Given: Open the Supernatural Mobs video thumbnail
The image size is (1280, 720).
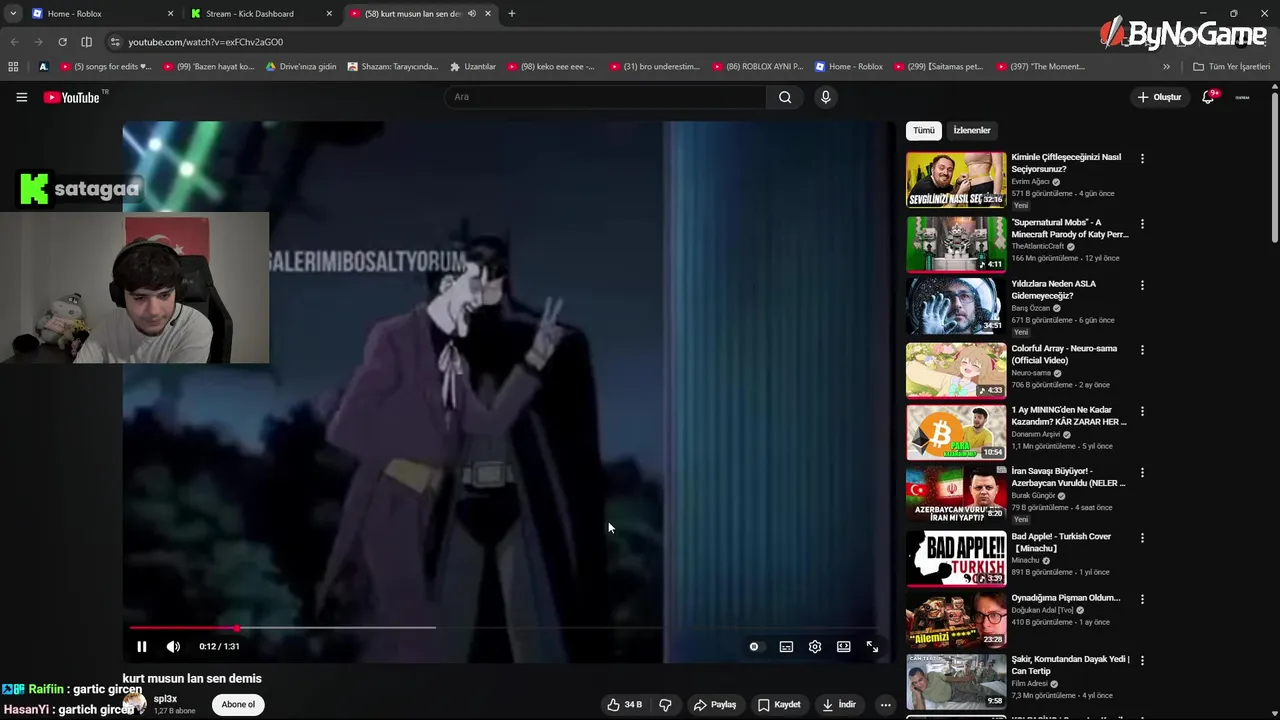Looking at the screenshot, I should pos(956,244).
